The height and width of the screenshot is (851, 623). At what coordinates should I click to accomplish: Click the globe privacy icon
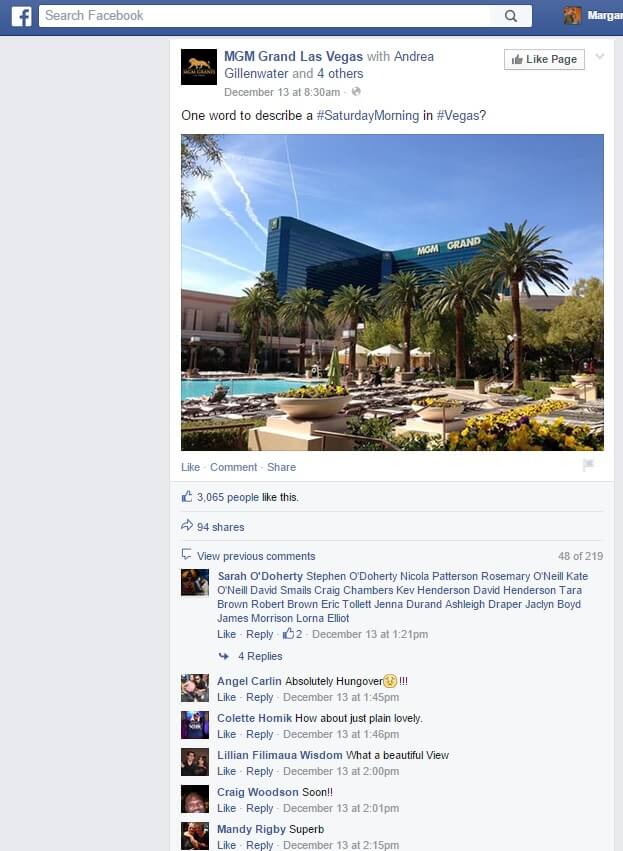(x=356, y=91)
